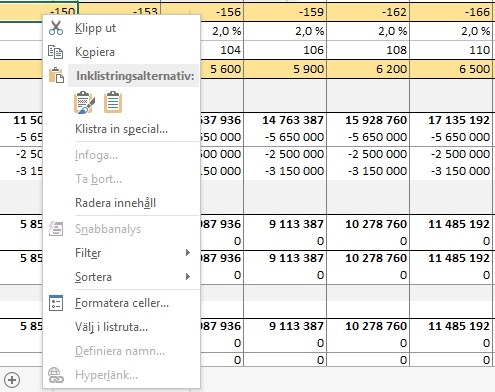This screenshot has height=392, width=495.
Task: Select cell containing 17 135 192
Action: pyautogui.click(x=452, y=120)
